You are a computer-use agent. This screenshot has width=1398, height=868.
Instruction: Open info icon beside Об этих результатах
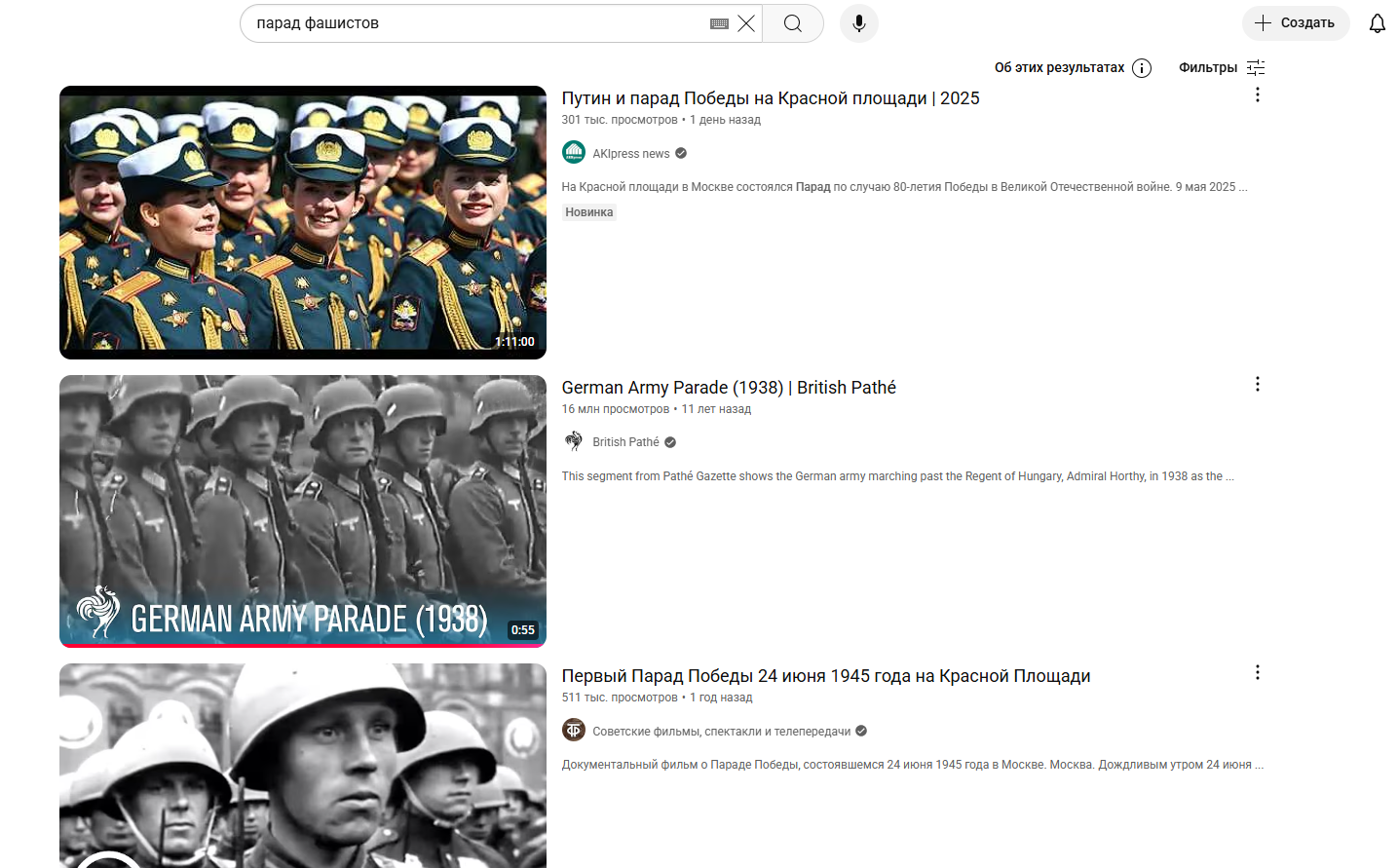(x=1142, y=68)
